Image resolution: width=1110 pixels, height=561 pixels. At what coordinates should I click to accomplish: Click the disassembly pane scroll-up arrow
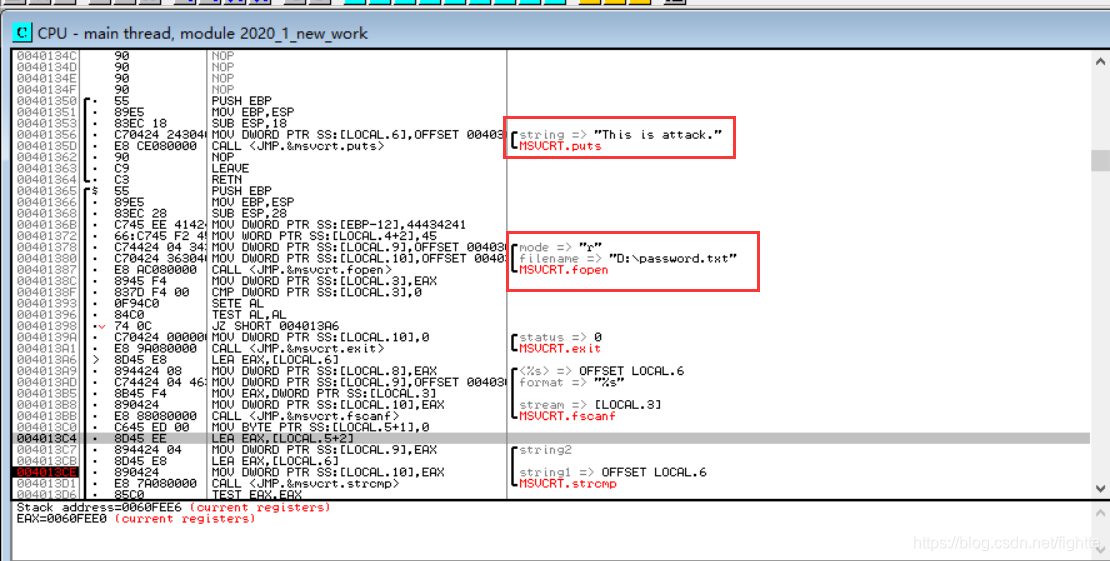tap(1100, 62)
